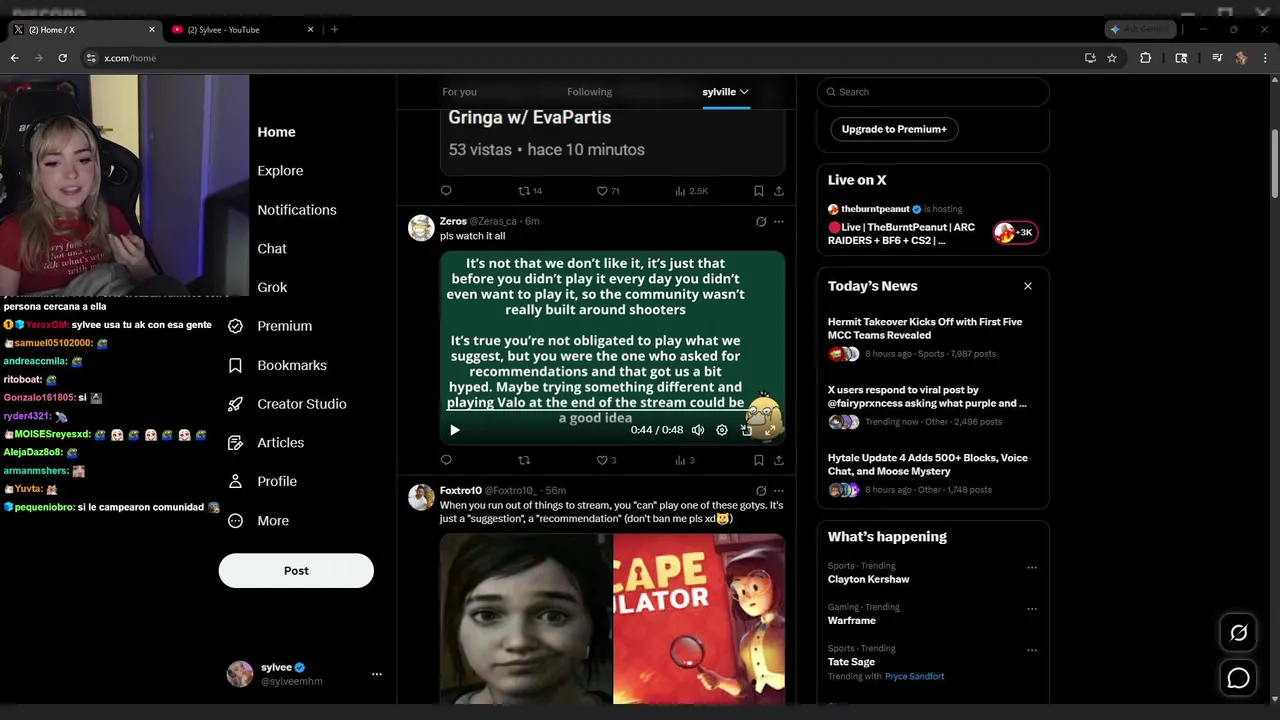Open Explore in the X sidebar
Image resolution: width=1280 pixels, height=720 pixels.
click(280, 171)
